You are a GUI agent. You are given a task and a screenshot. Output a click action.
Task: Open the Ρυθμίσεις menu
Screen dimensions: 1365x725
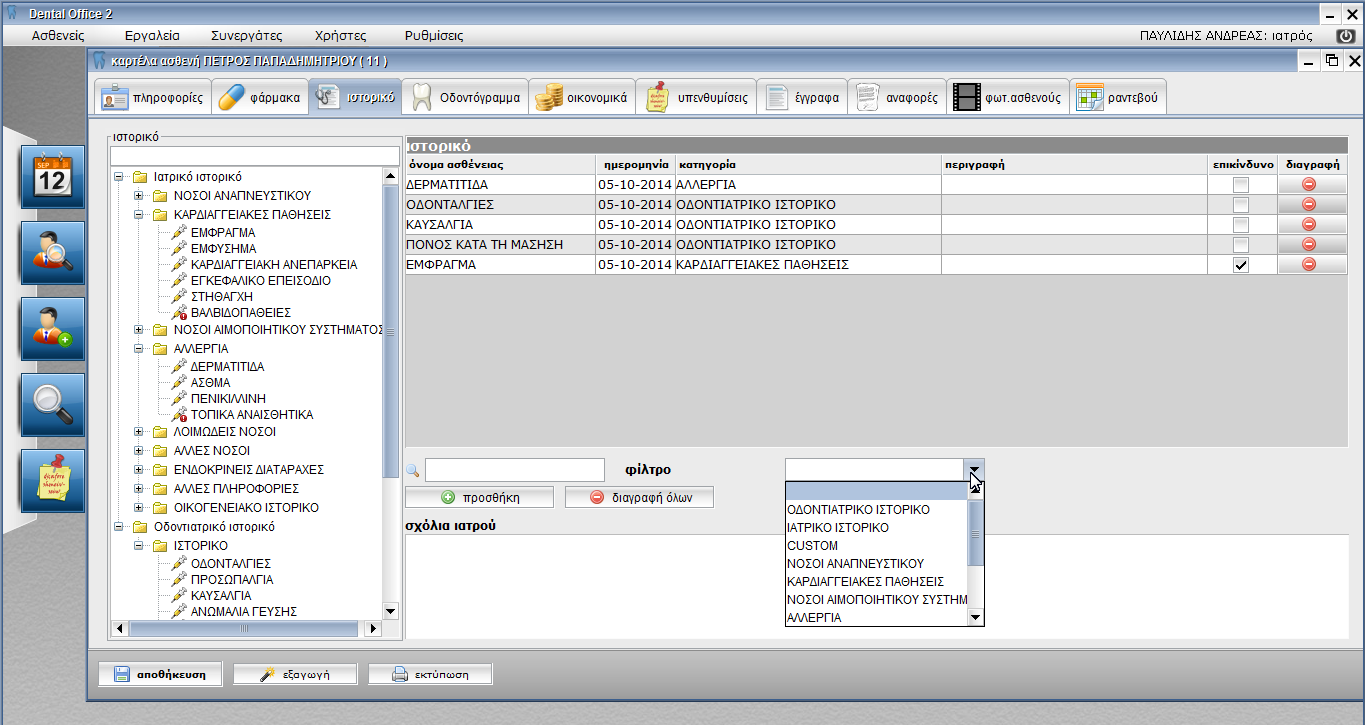(x=434, y=35)
